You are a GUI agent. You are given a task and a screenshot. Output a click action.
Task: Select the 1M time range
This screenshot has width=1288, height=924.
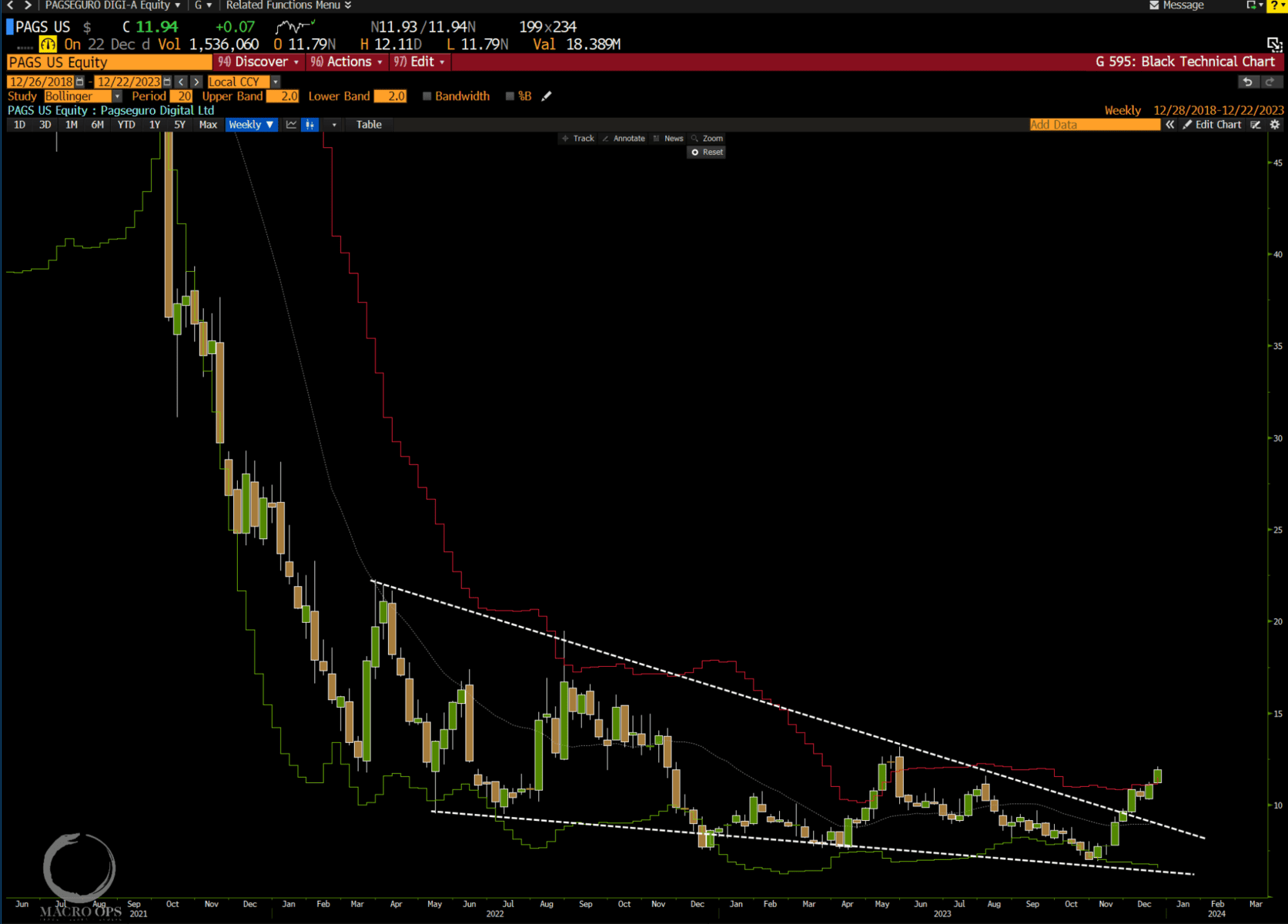(72, 125)
